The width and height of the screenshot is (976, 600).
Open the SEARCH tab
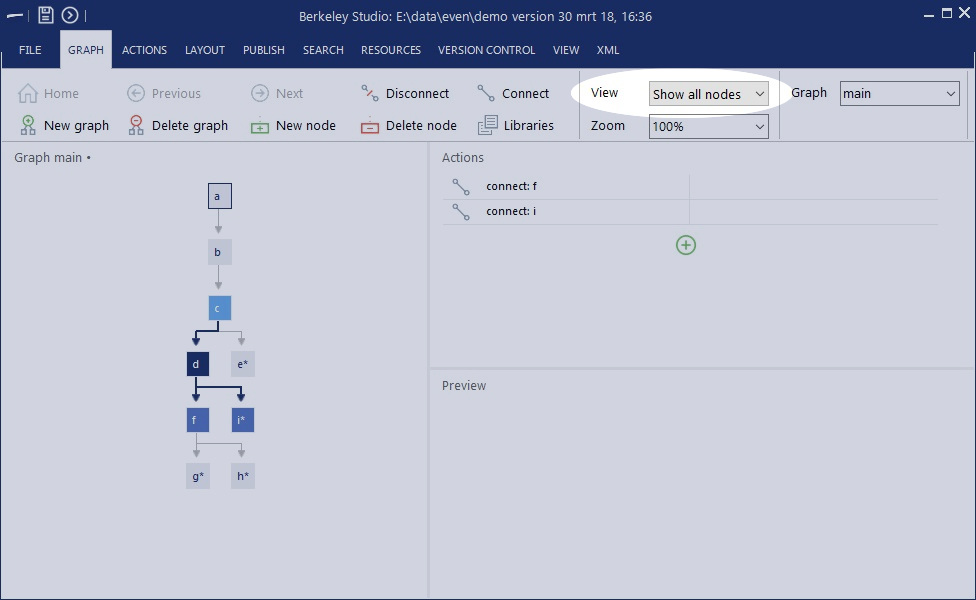pyautogui.click(x=323, y=50)
